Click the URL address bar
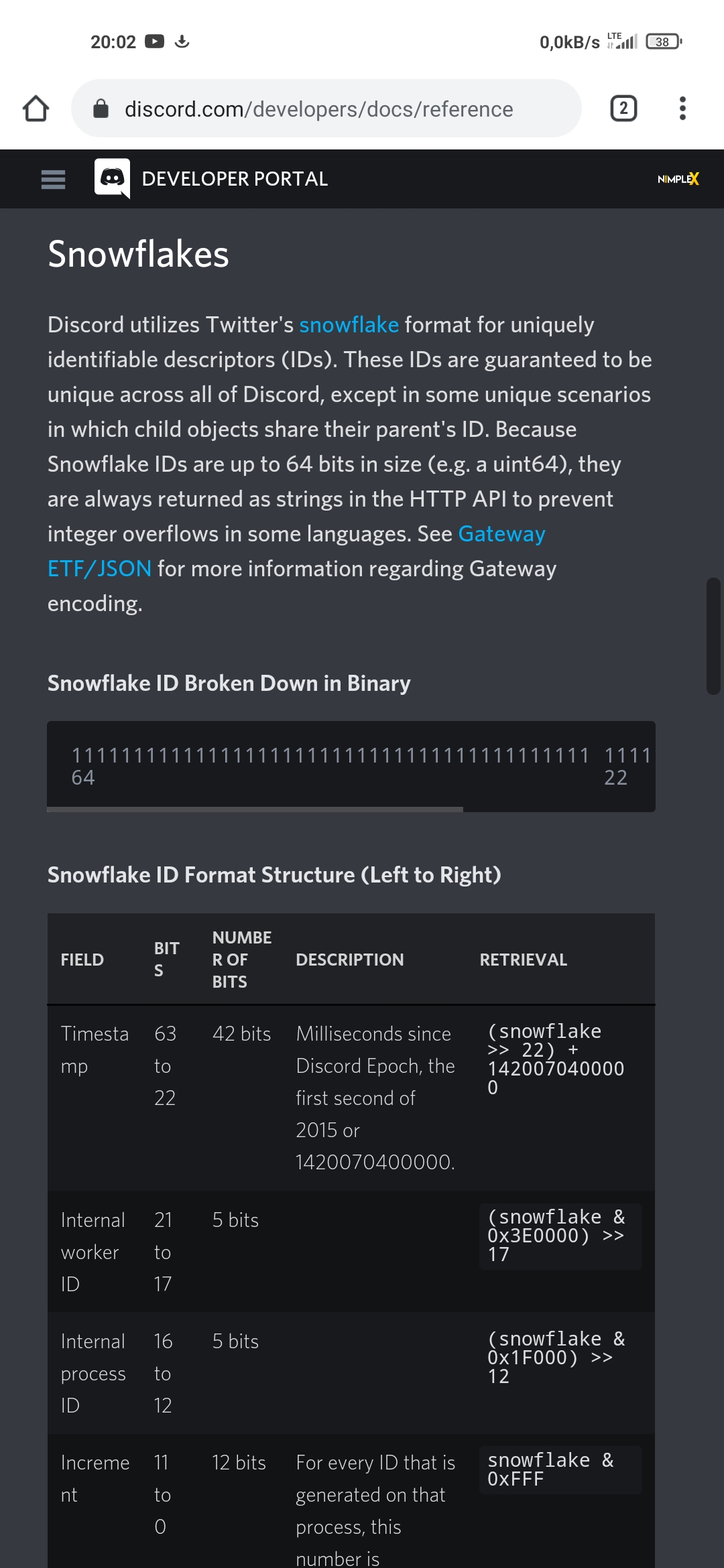Viewport: 724px width, 1568px height. pyautogui.click(x=326, y=109)
